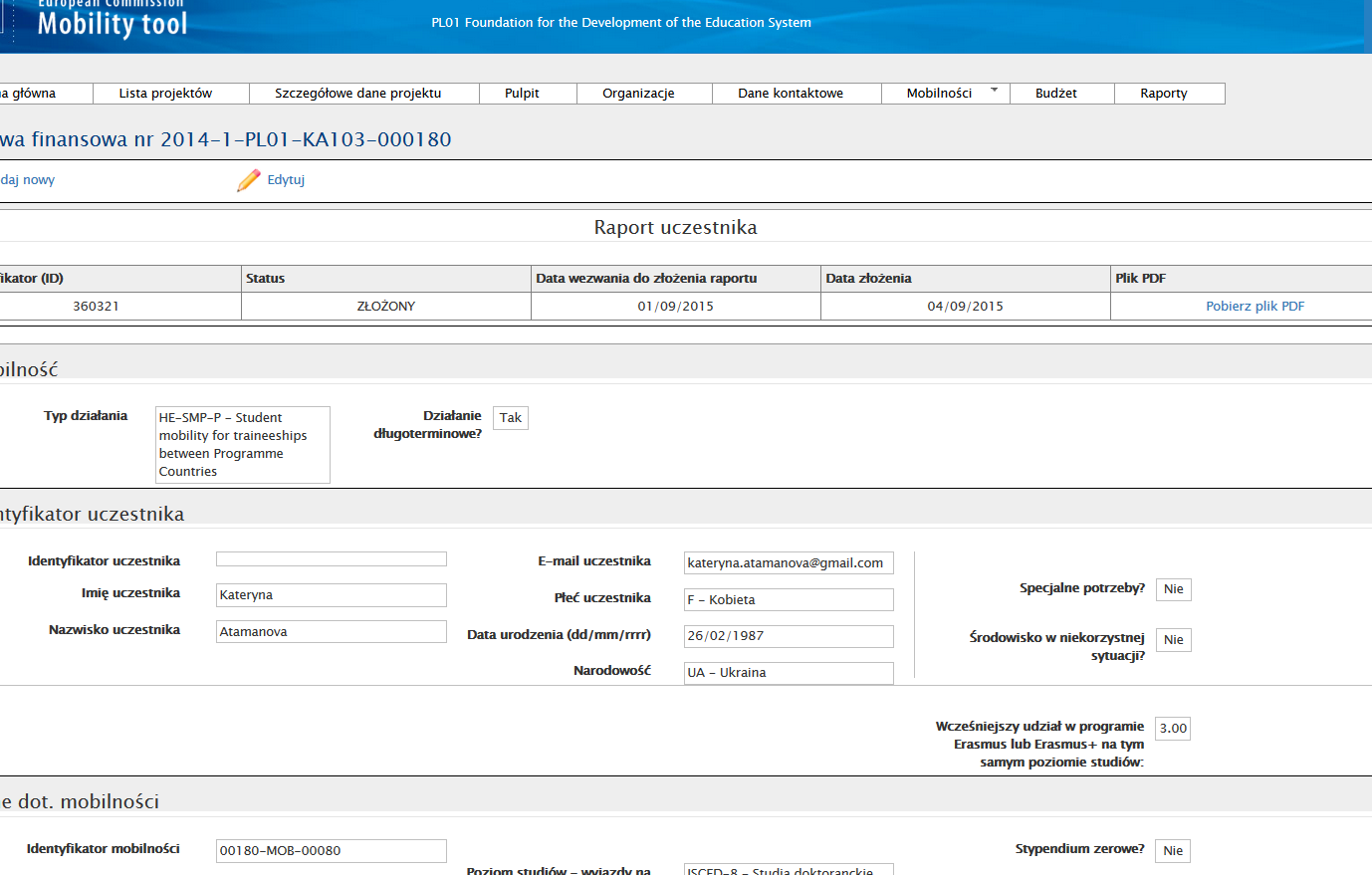Click the Identyfikator mobilności field 00180-MOB-00080
This screenshot has width=1372, height=875.
click(332, 851)
